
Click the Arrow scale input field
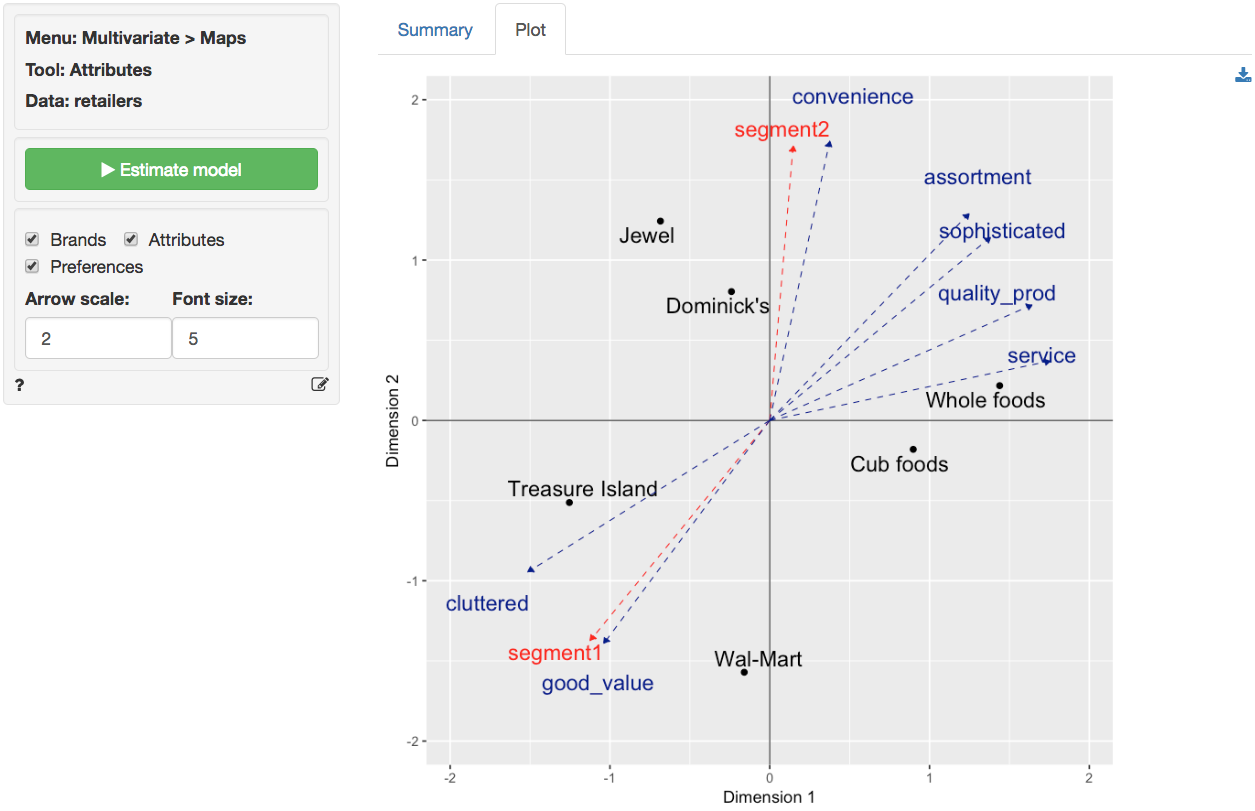[x=97, y=339]
